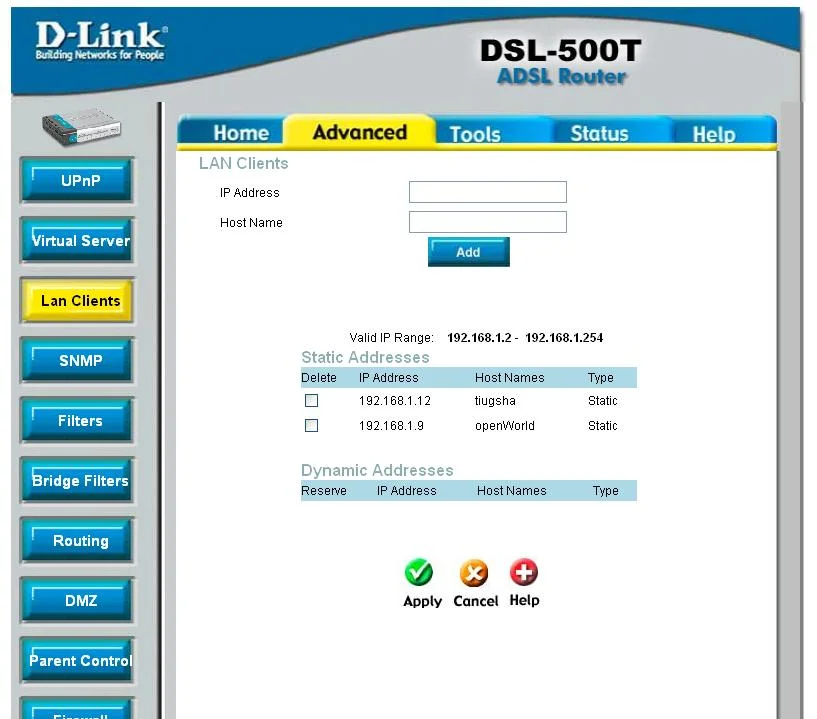Screen dimensions: 817x719
Task: Click the openWorld host name
Action: click(x=504, y=426)
